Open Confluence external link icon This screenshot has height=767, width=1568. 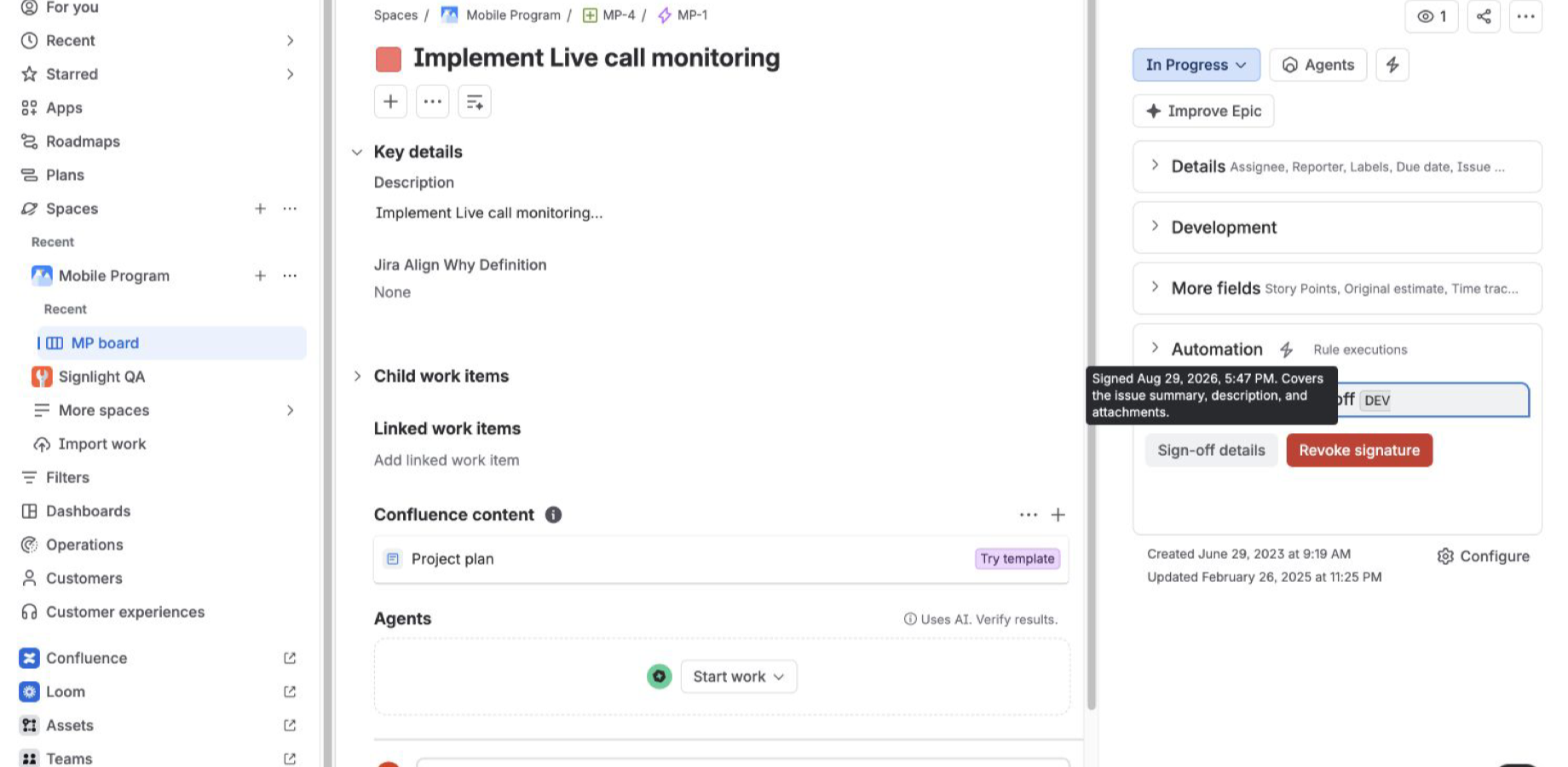pyautogui.click(x=290, y=659)
